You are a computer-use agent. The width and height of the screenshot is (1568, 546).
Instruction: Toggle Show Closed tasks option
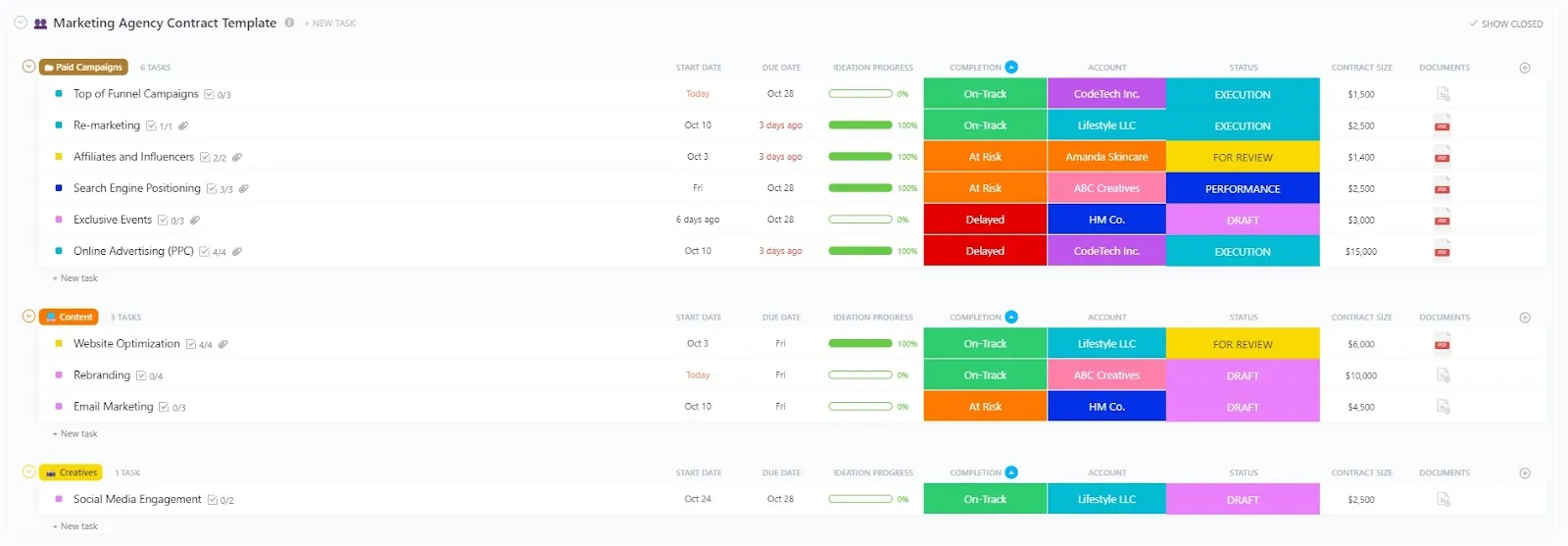(x=1505, y=24)
